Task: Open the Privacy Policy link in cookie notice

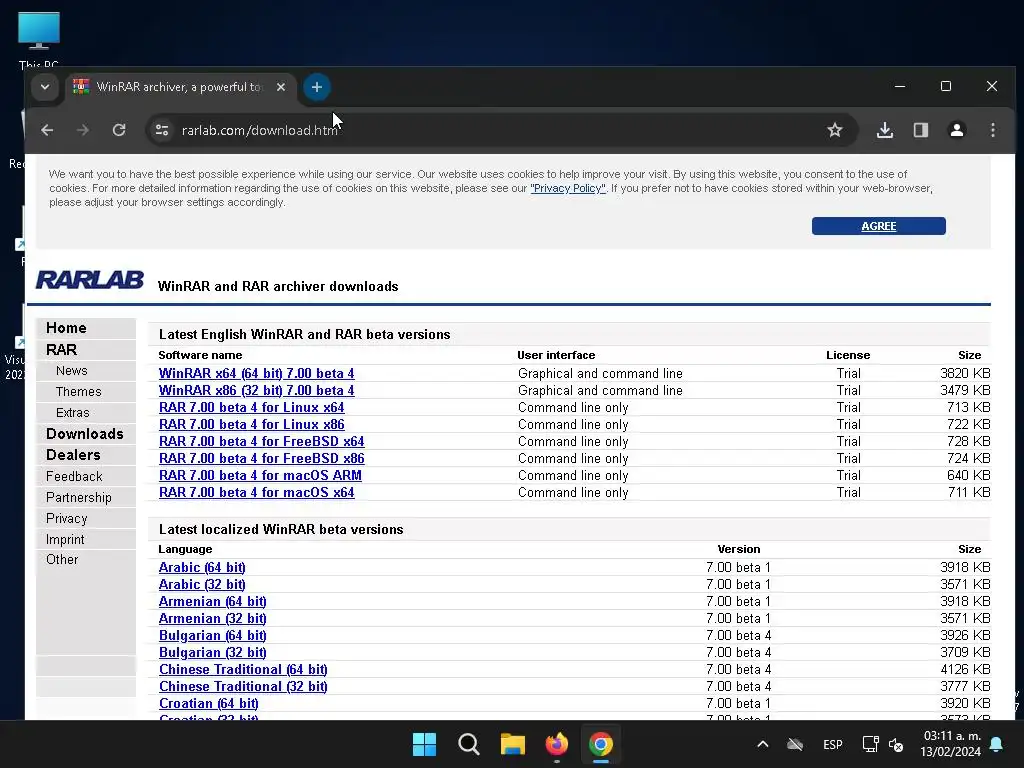Action: pos(568,188)
